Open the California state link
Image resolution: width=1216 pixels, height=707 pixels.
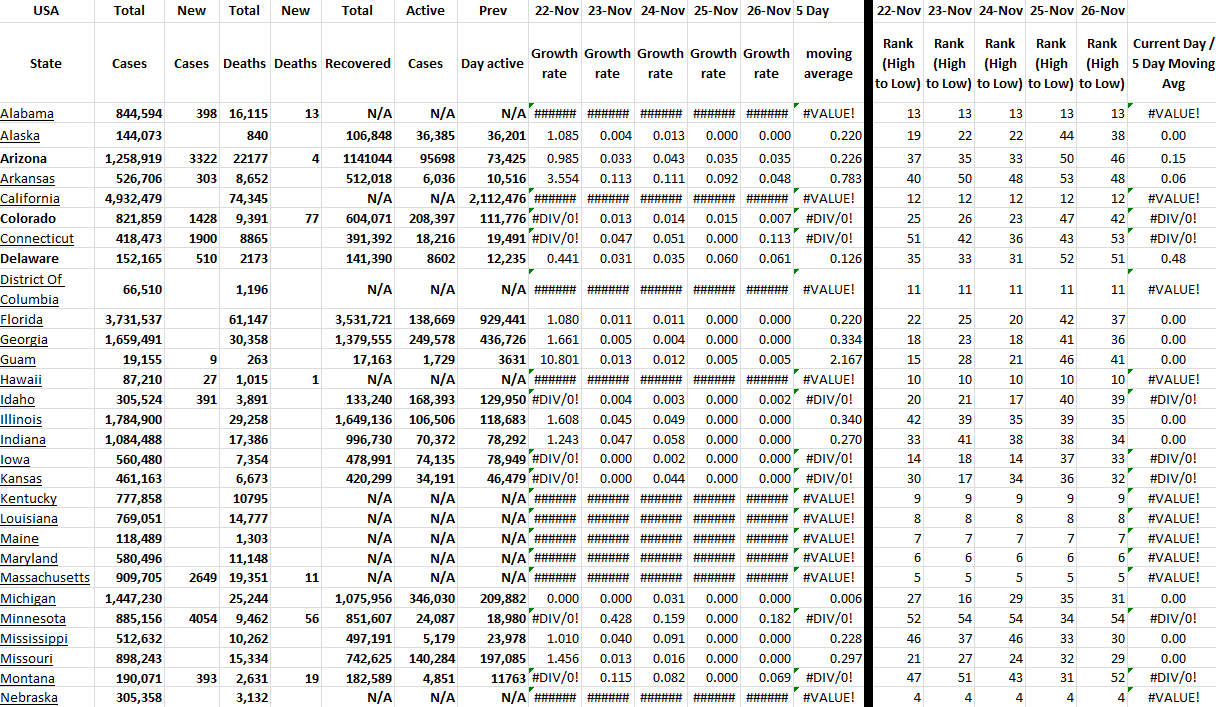click(x=30, y=199)
